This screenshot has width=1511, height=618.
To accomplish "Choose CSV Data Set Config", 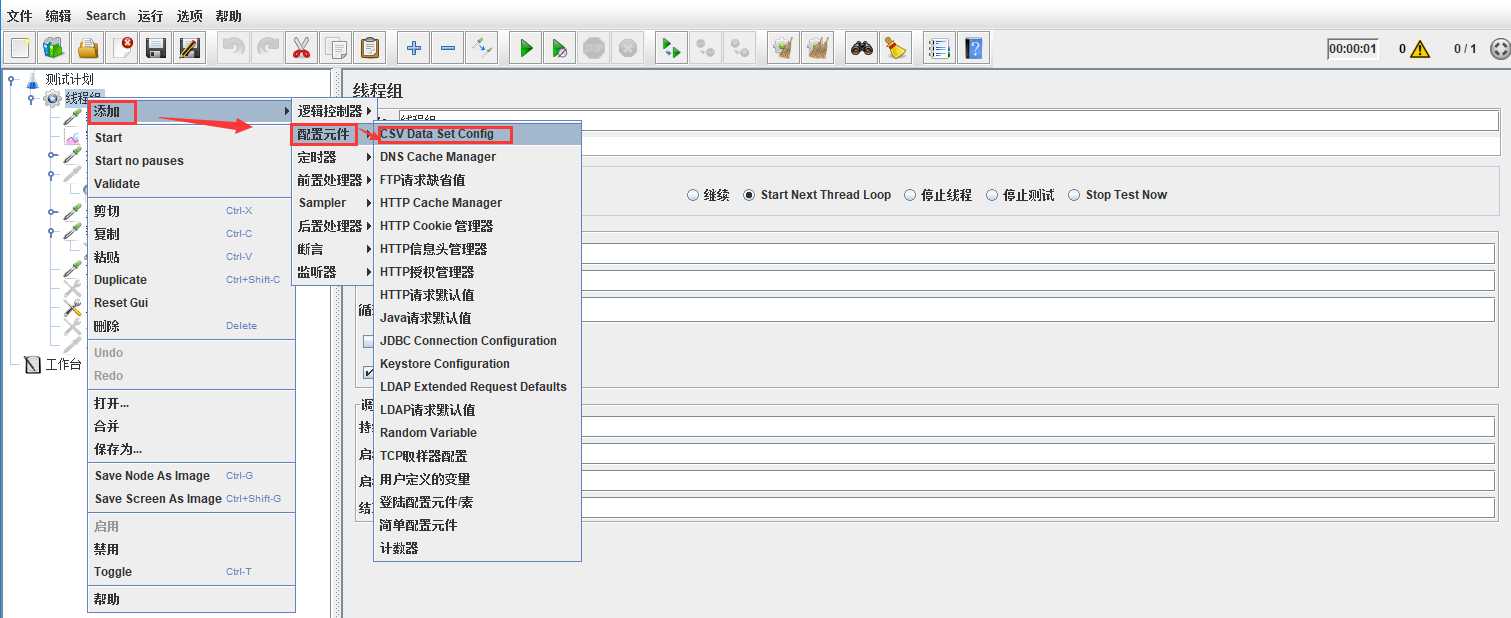I will pos(477,134).
